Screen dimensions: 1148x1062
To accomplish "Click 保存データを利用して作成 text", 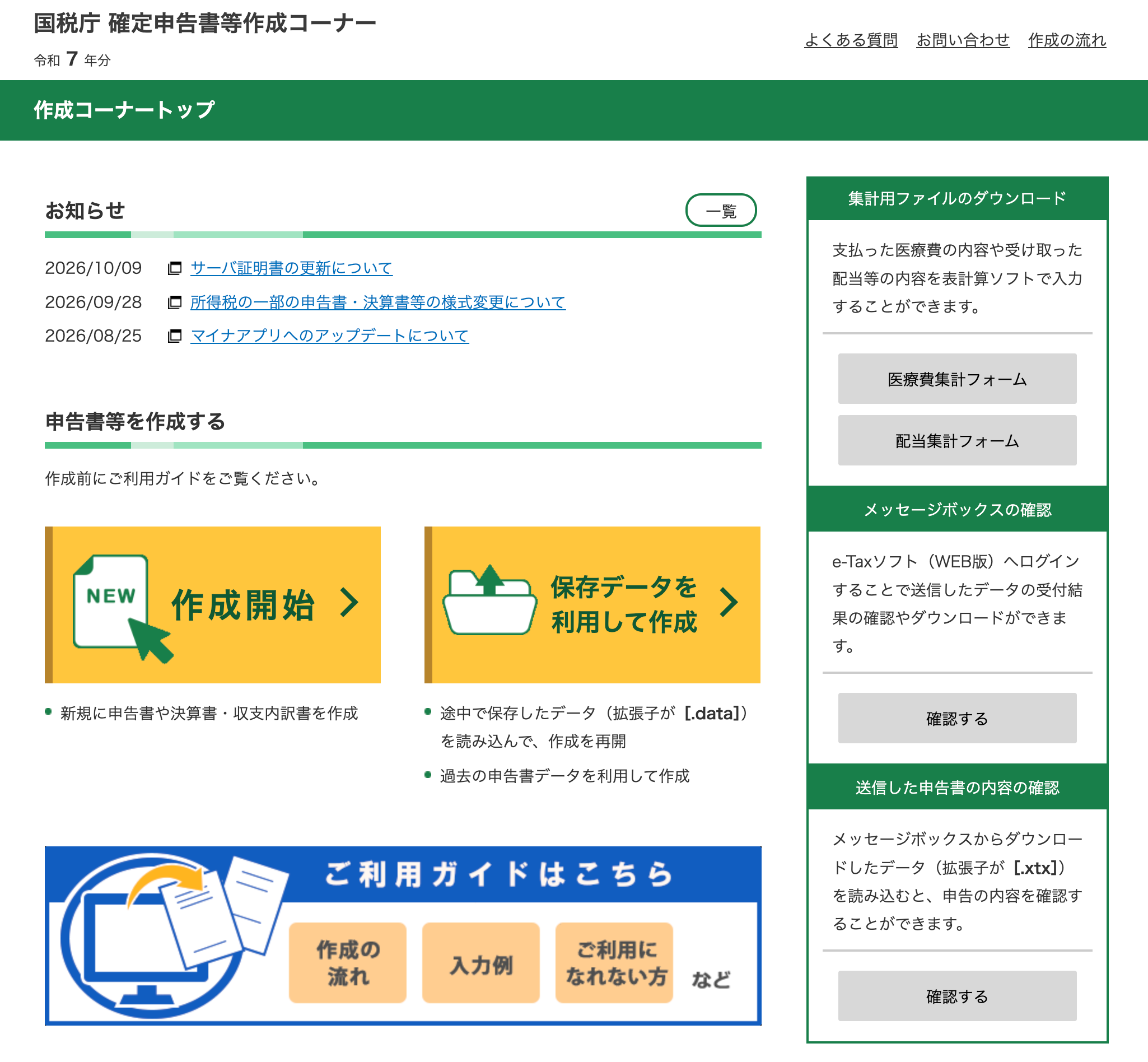I will click(x=624, y=605).
